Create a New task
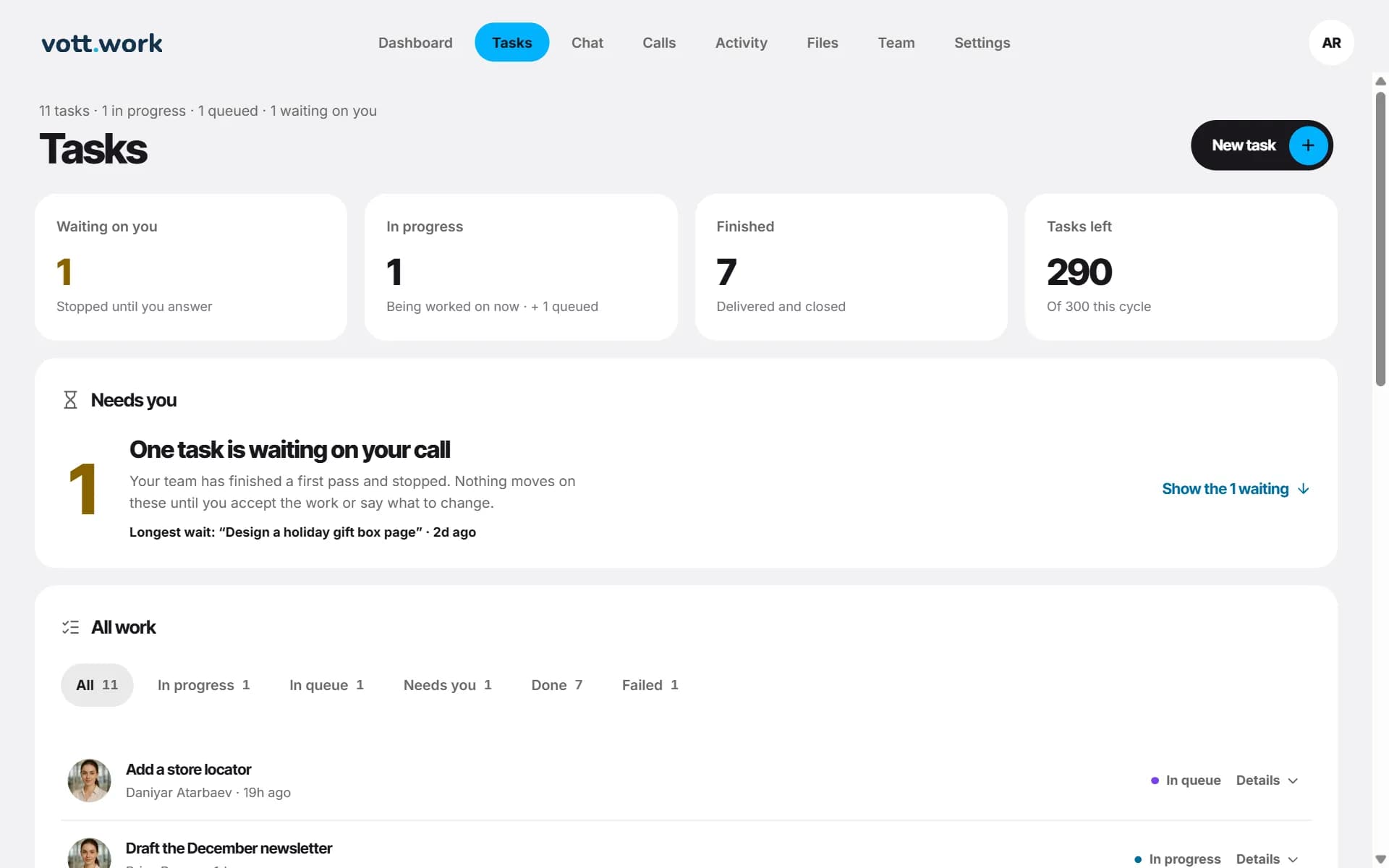This screenshot has height=868, width=1389. click(x=1262, y=145)
